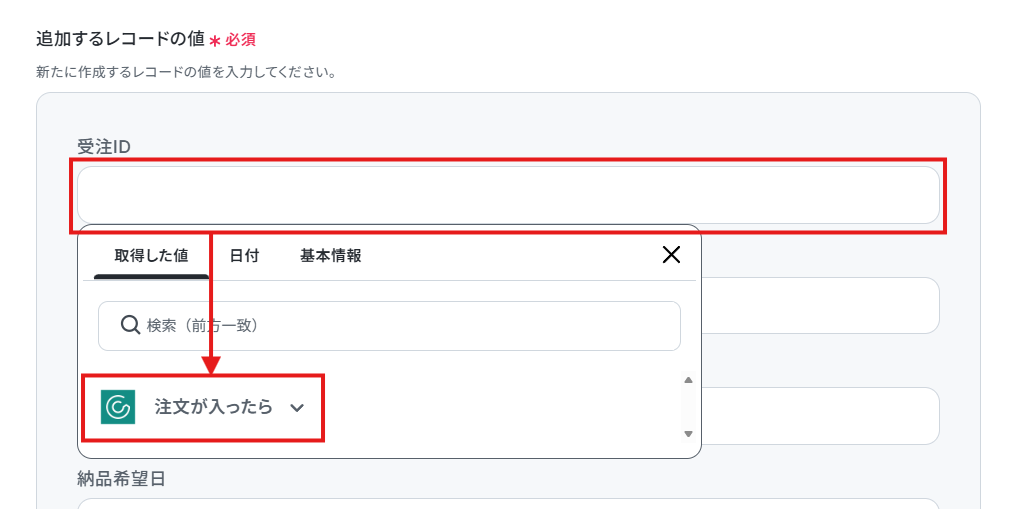The height and width of the screenshot is (509, 1018).
Task: Expand the 注文が入ったら chevron
Action: click(x=297, y=408)
